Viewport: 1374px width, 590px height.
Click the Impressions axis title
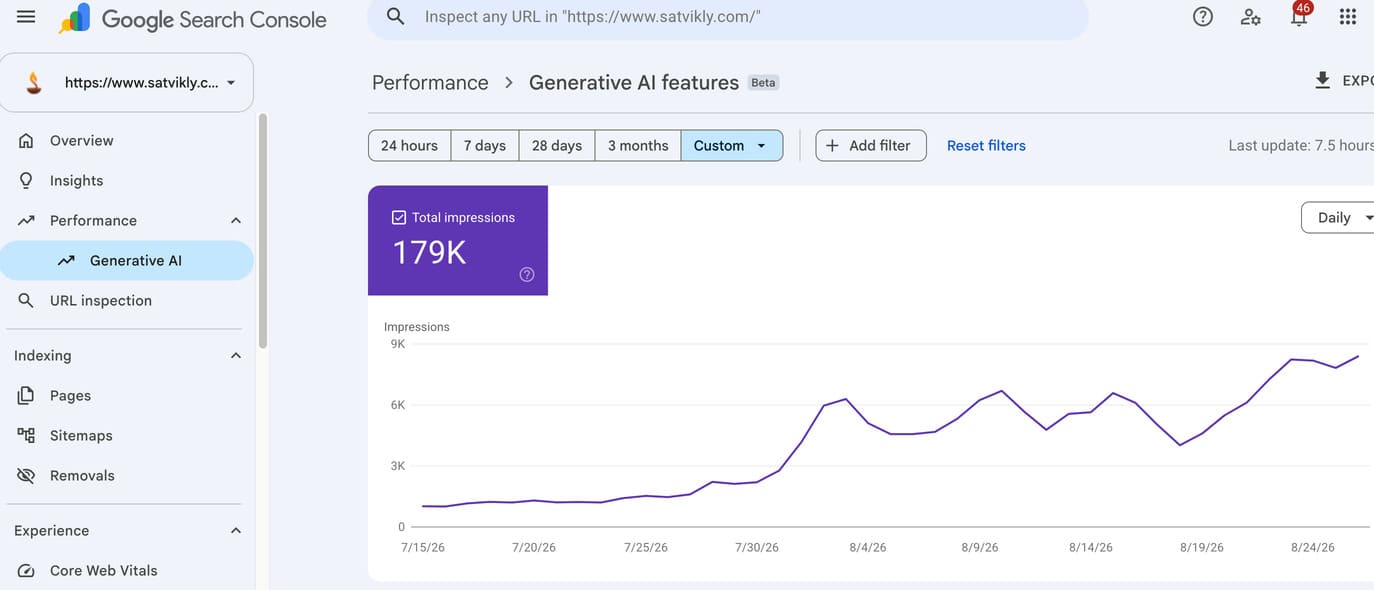coord(417,327)
